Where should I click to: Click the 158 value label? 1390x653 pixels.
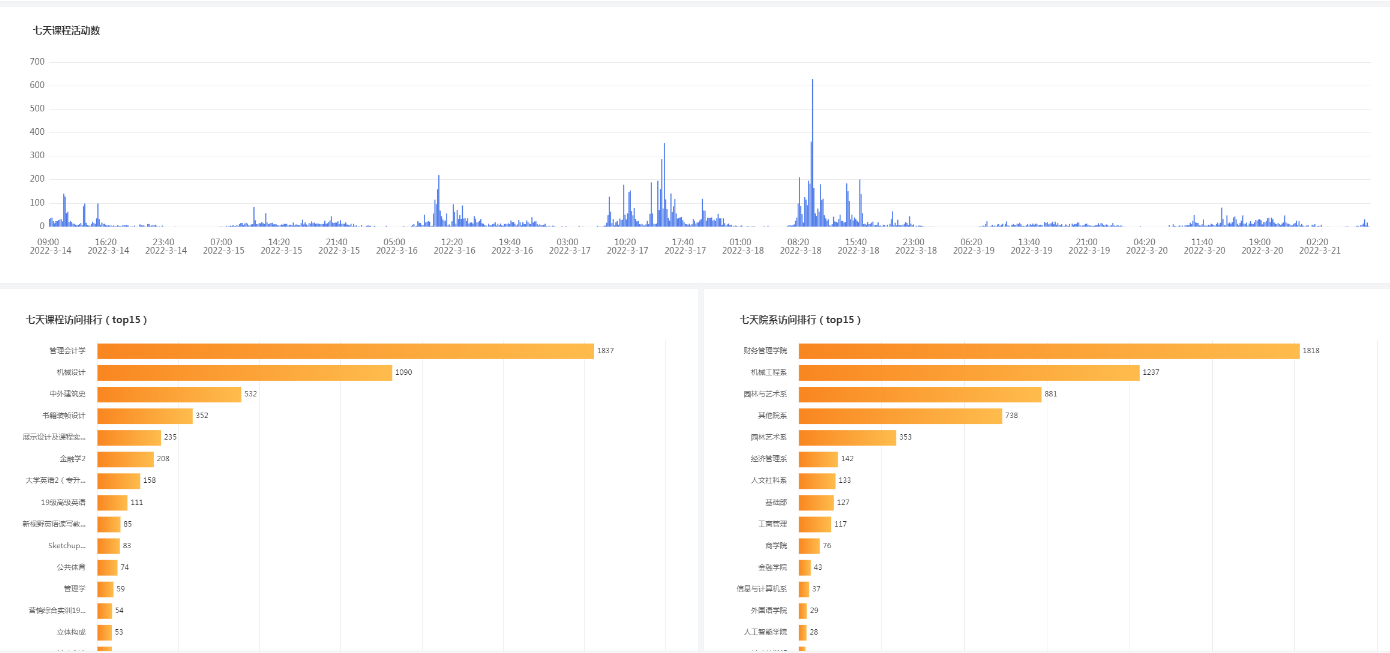tap(149, 481)
